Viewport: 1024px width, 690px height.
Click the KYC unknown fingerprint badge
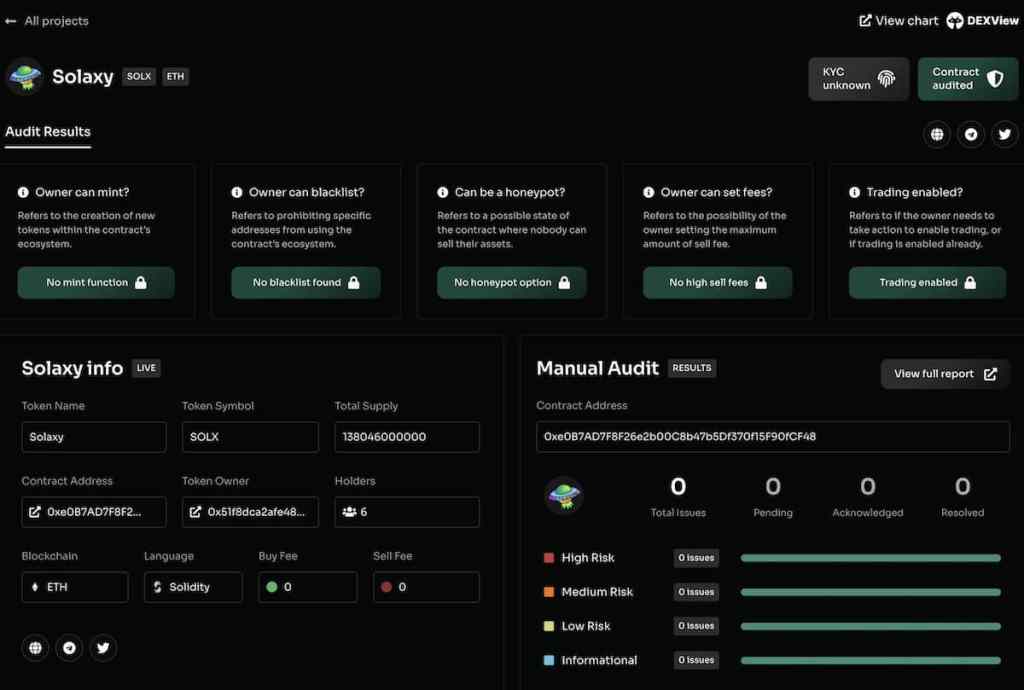859,79
